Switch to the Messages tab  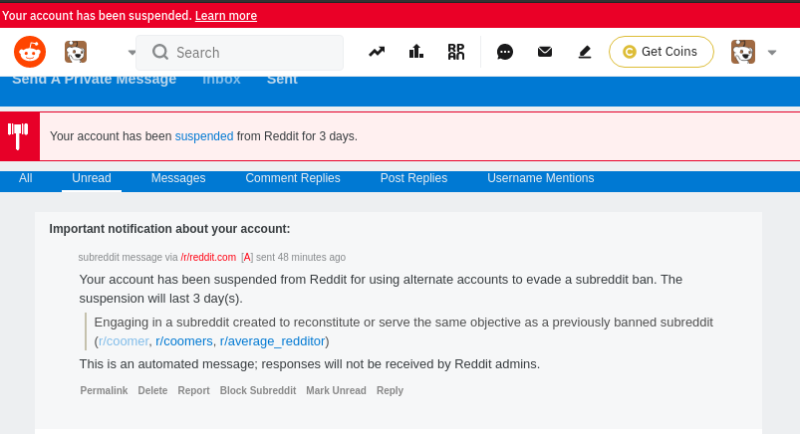[178, 178]
